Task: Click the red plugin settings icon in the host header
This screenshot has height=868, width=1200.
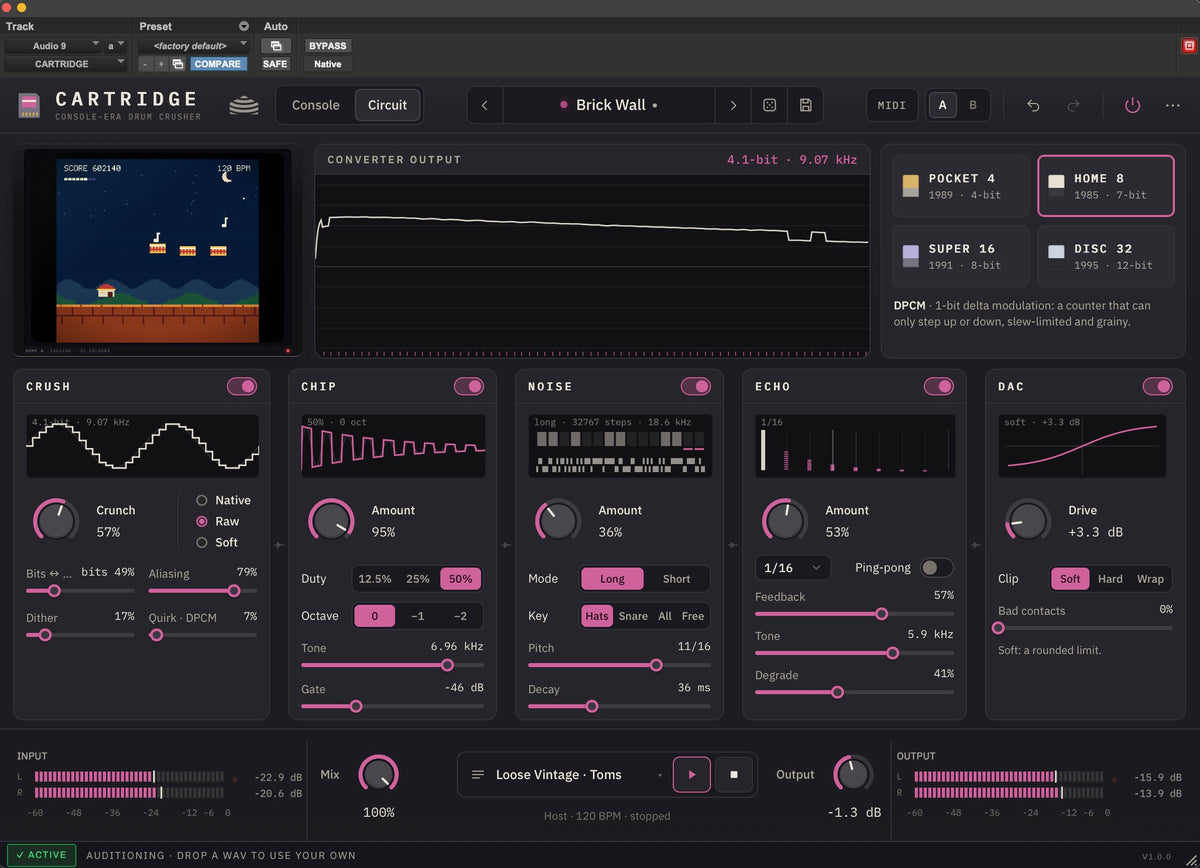Action: point(1189,45)
